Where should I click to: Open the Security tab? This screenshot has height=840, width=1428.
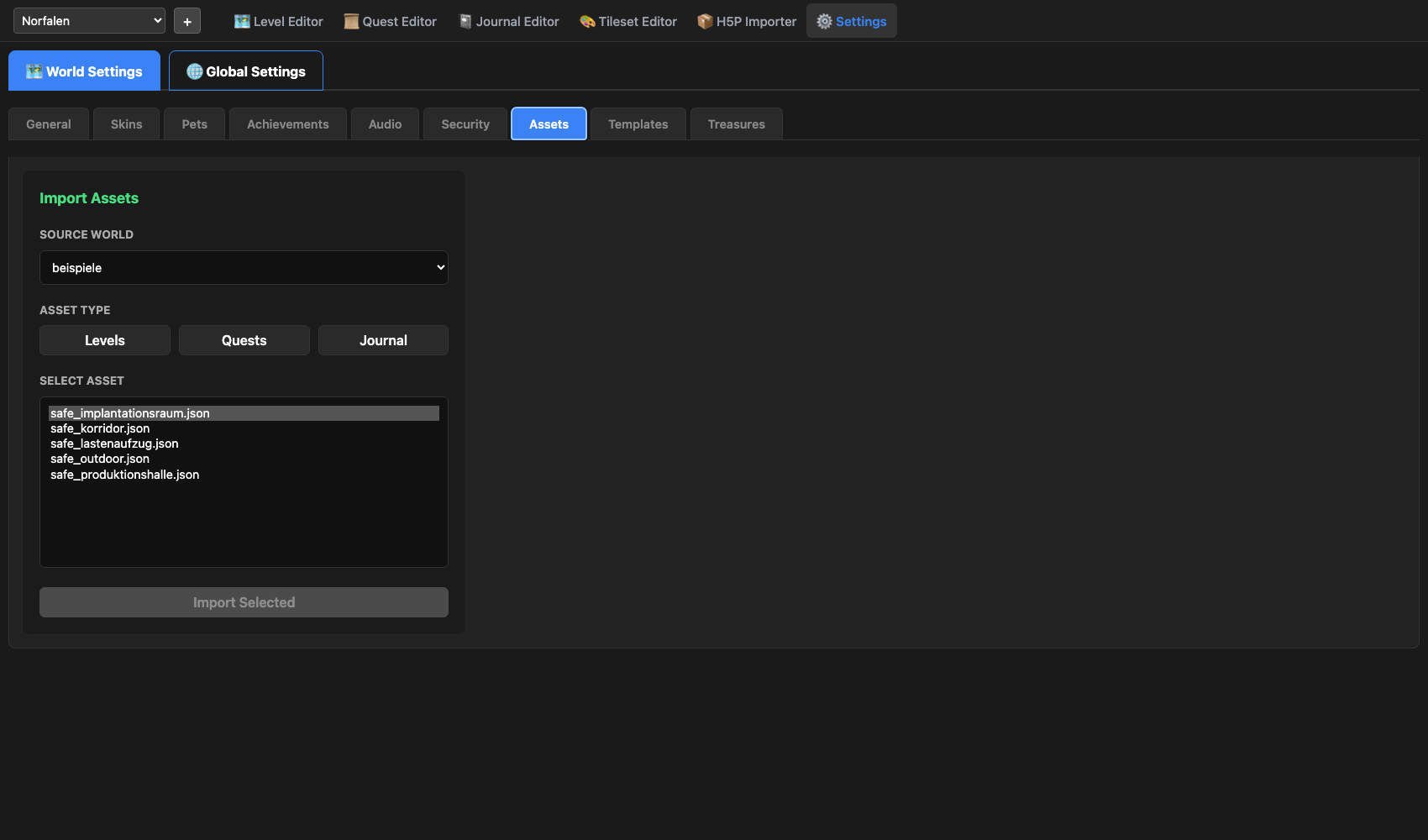click(465, 124)
